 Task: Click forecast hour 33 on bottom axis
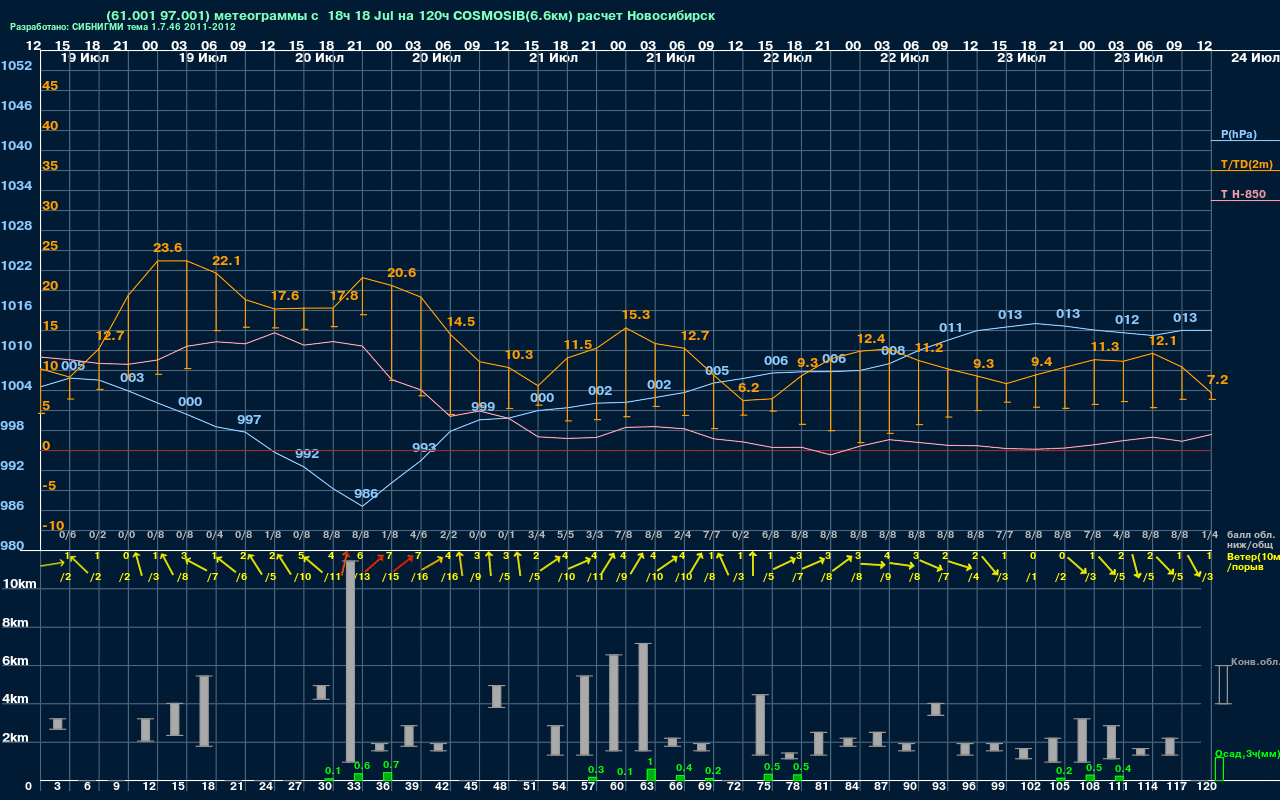coord(354,787)
